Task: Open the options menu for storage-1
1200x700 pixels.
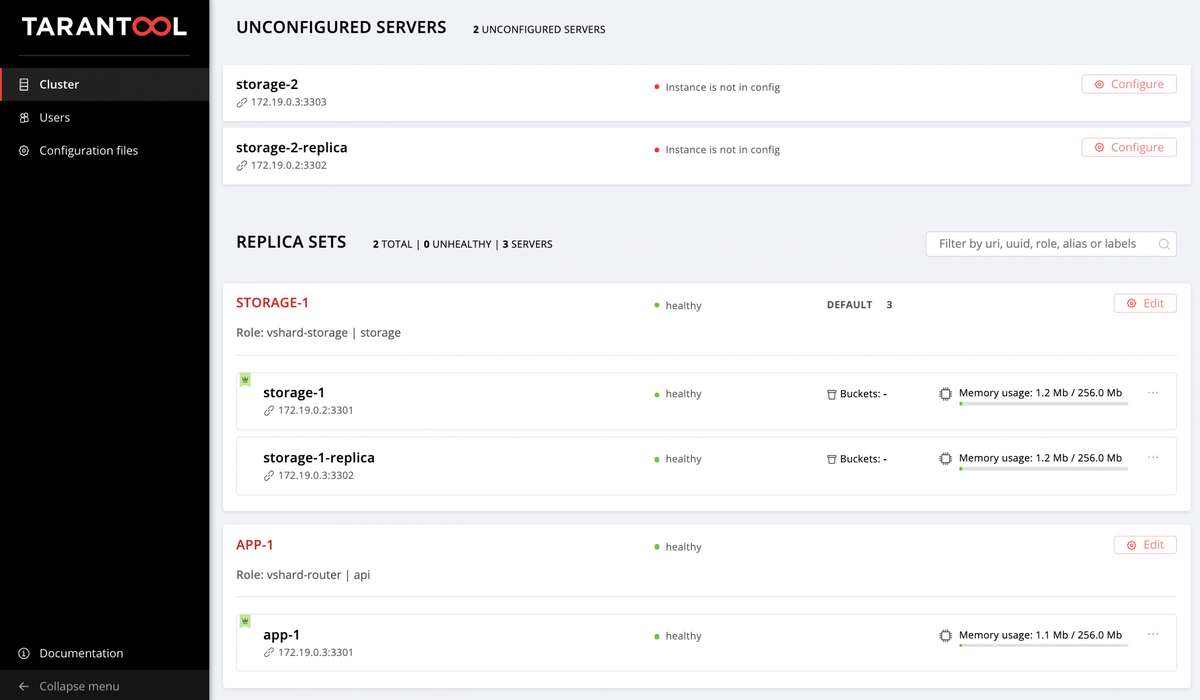Action: pos(1152,393)
